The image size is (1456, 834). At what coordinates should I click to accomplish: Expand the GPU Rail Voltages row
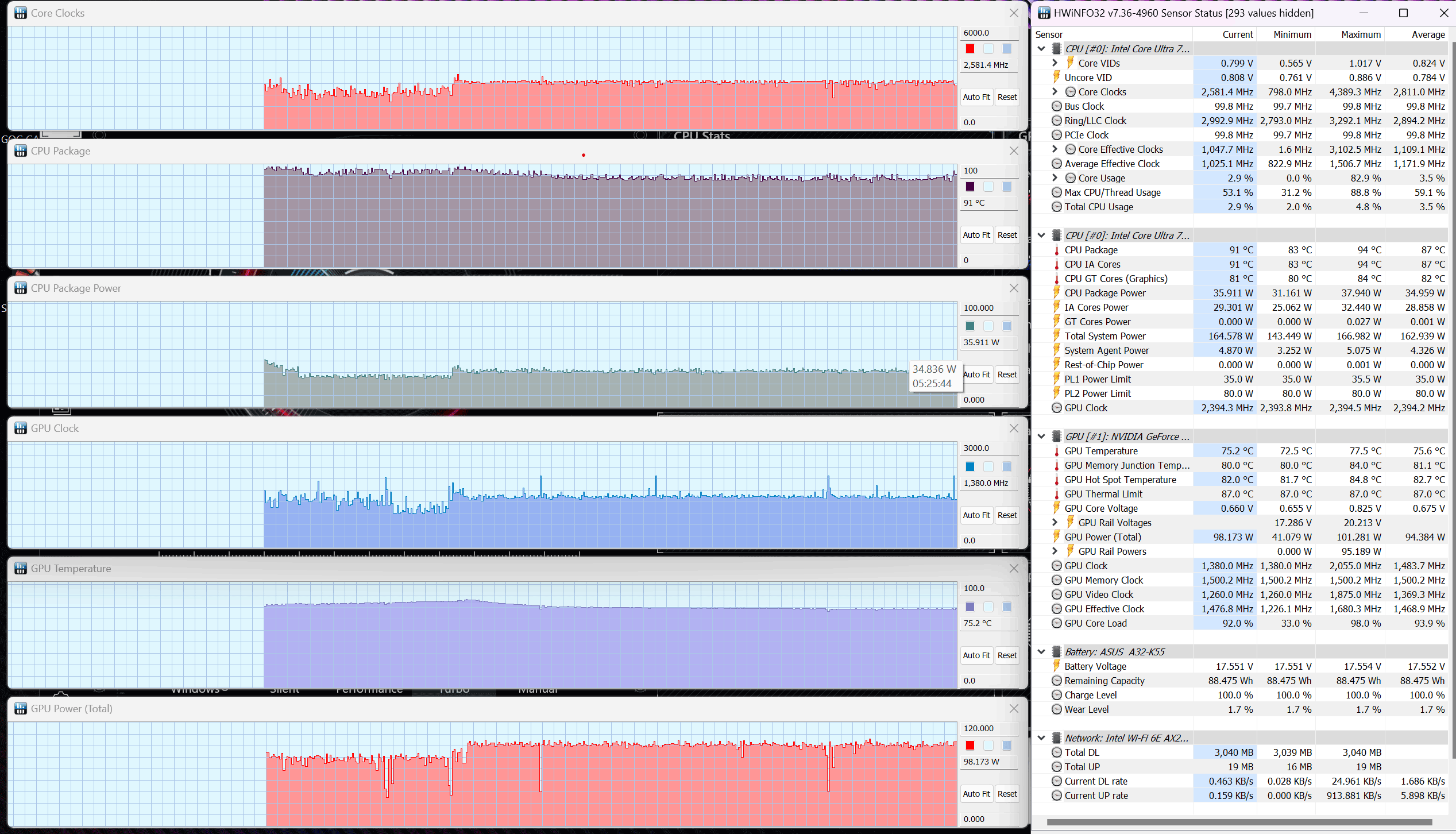tap(1055, 522)
